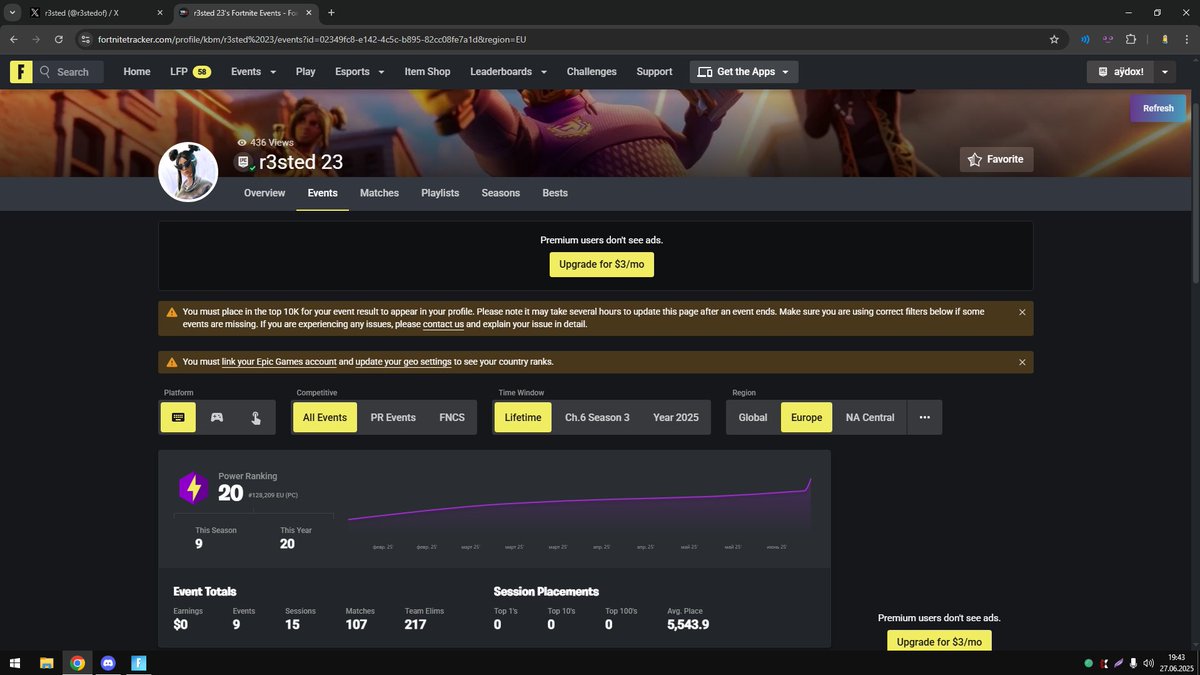
Task: Set time window to Year 2025
Action: tap(676, 417)
